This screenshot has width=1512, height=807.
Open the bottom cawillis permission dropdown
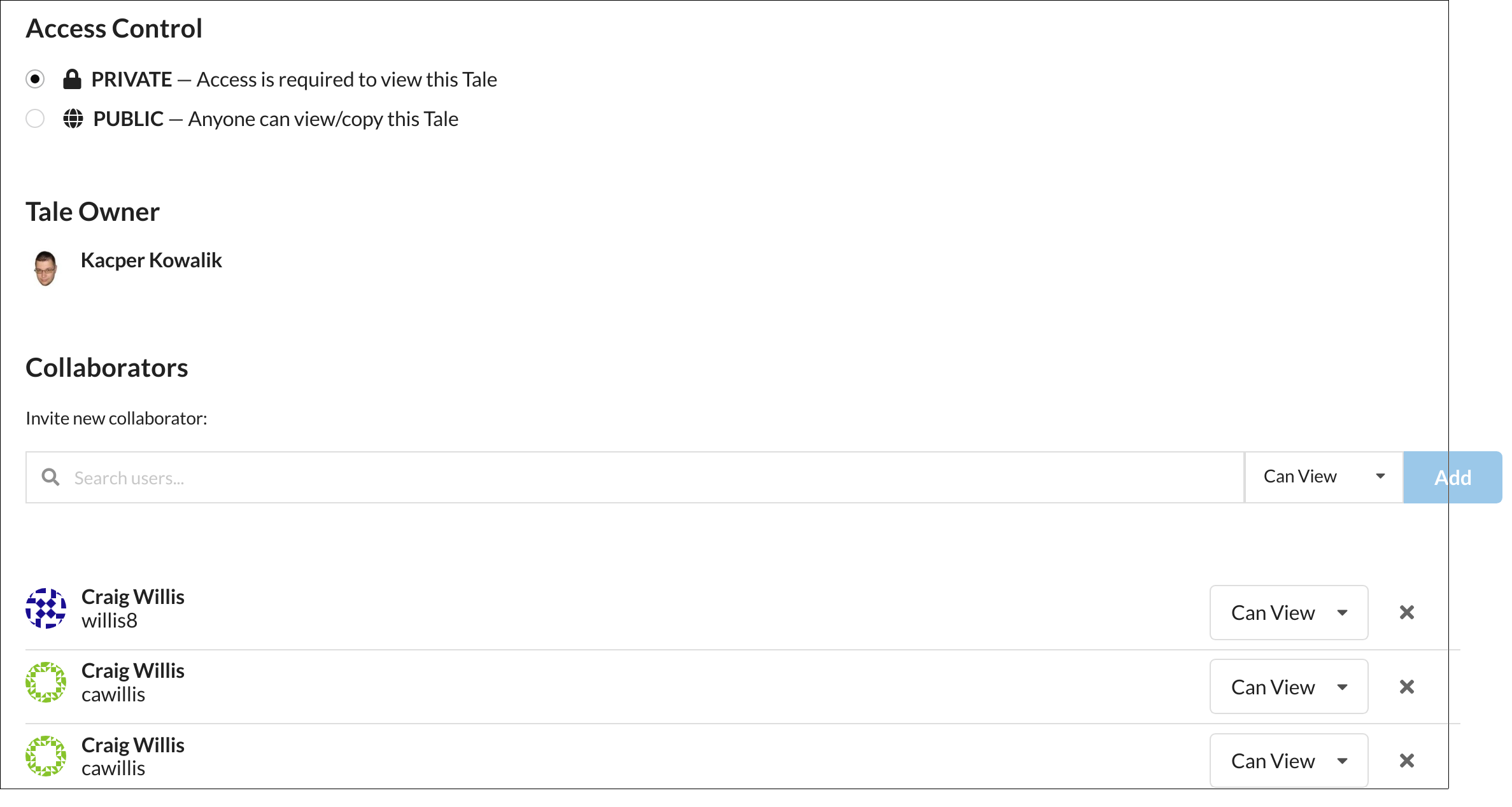coord(1289,761)
